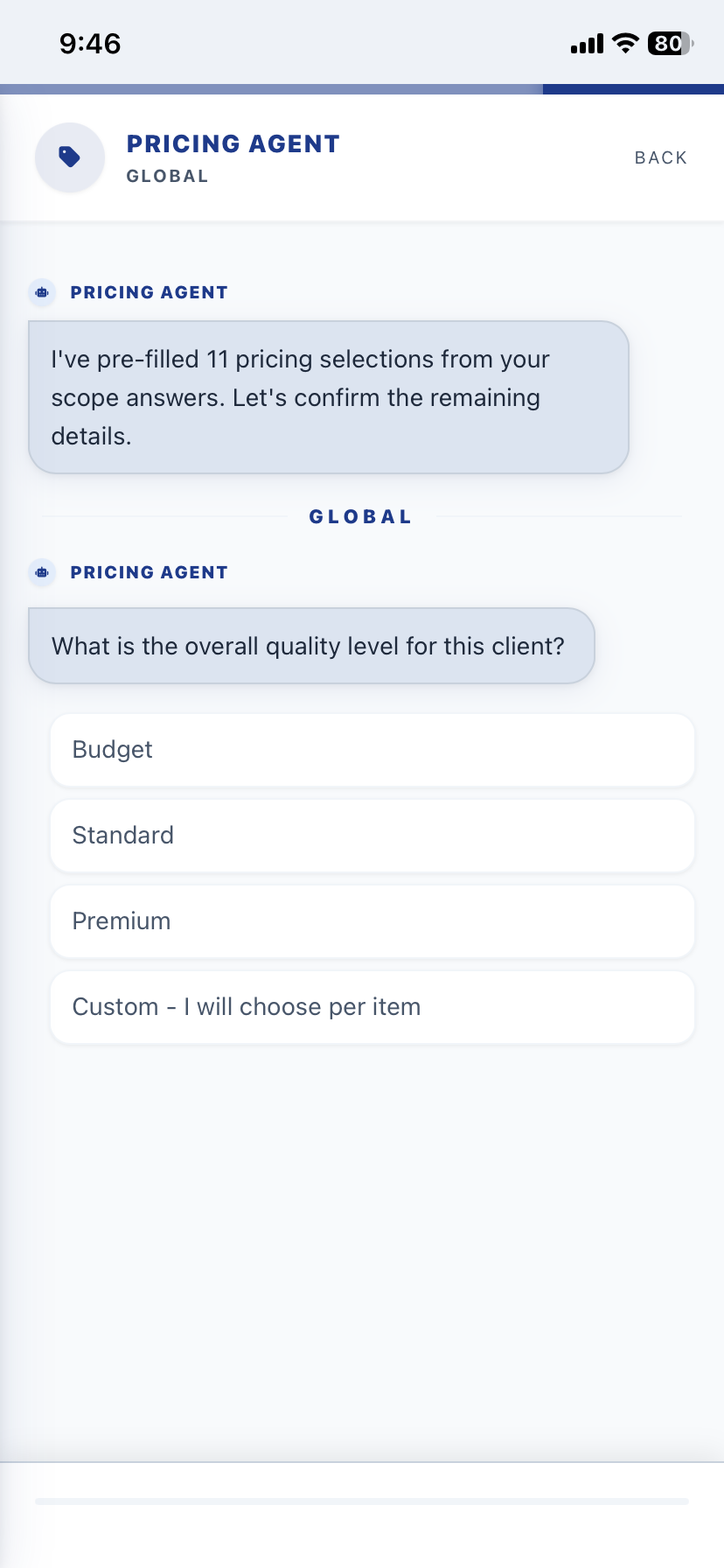Select the Standard quality option

click(372, 835)
